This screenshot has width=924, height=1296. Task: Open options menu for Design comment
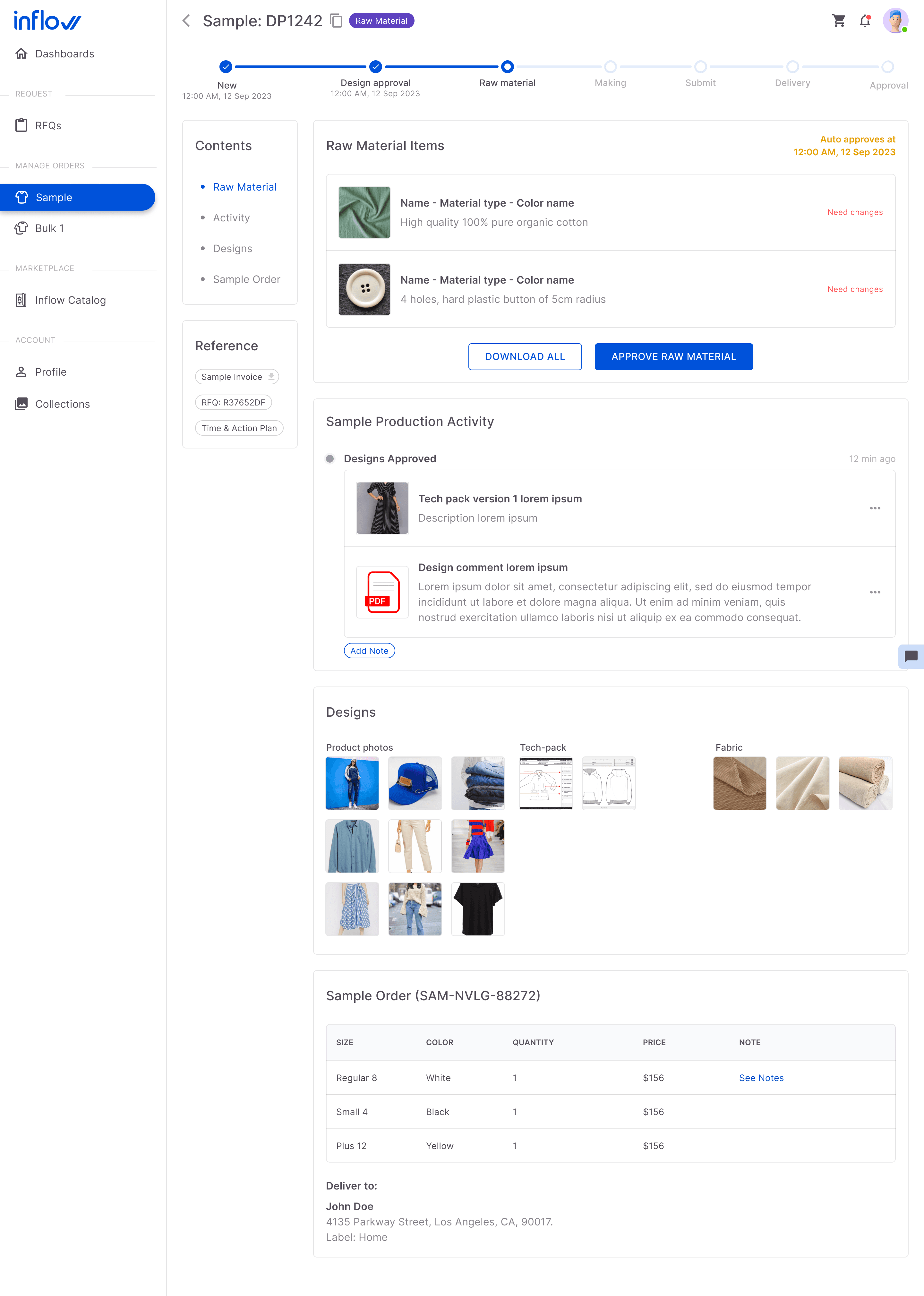point(875,592)
